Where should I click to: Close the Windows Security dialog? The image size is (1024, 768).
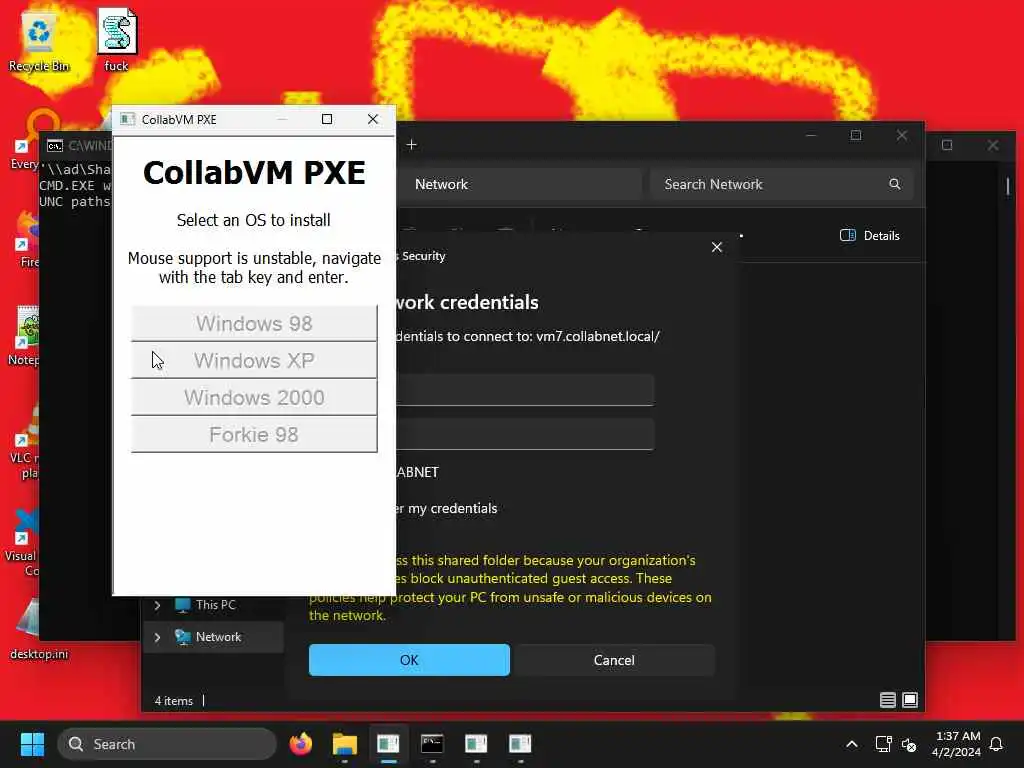coord(716,248)
